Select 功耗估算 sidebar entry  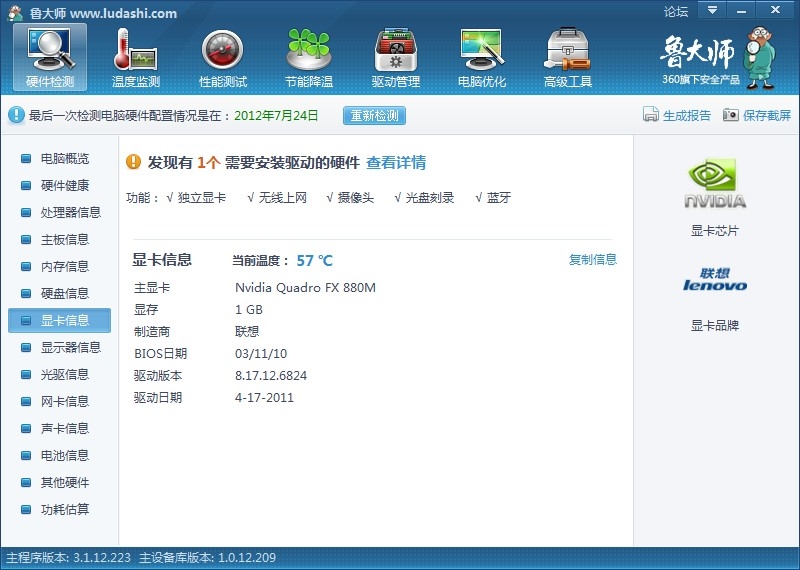(64, 509)
